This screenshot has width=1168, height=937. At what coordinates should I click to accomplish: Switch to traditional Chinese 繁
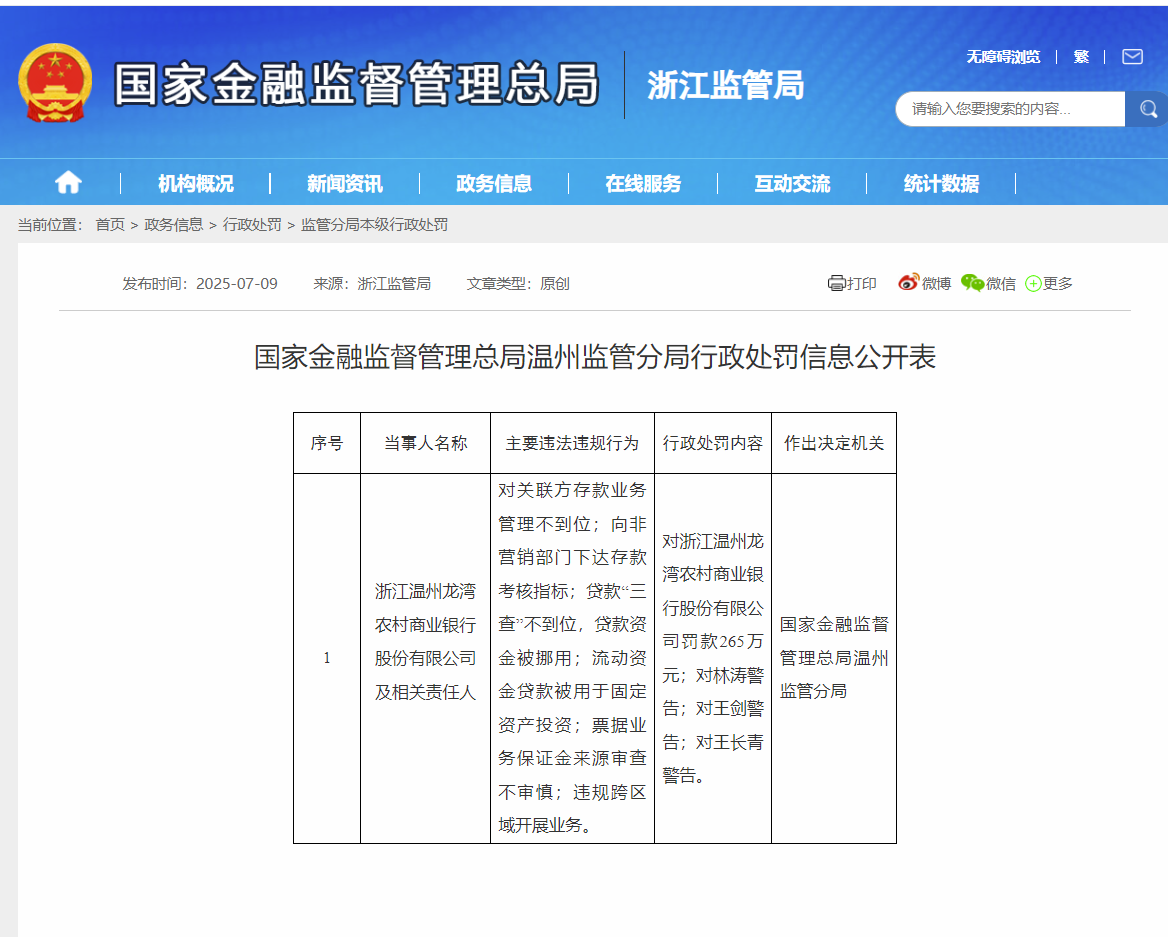(x=1082, y=57)
